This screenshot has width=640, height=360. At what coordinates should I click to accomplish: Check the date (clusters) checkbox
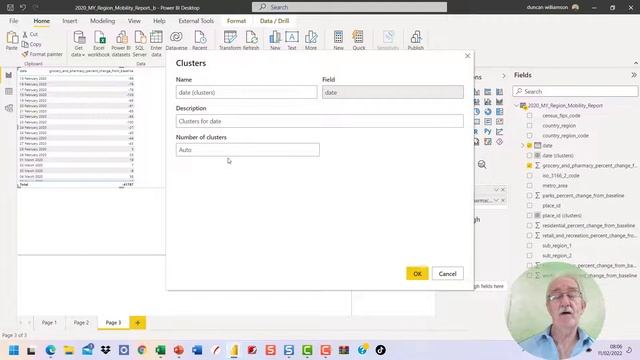pyautogui.click(x=529, y=156)
